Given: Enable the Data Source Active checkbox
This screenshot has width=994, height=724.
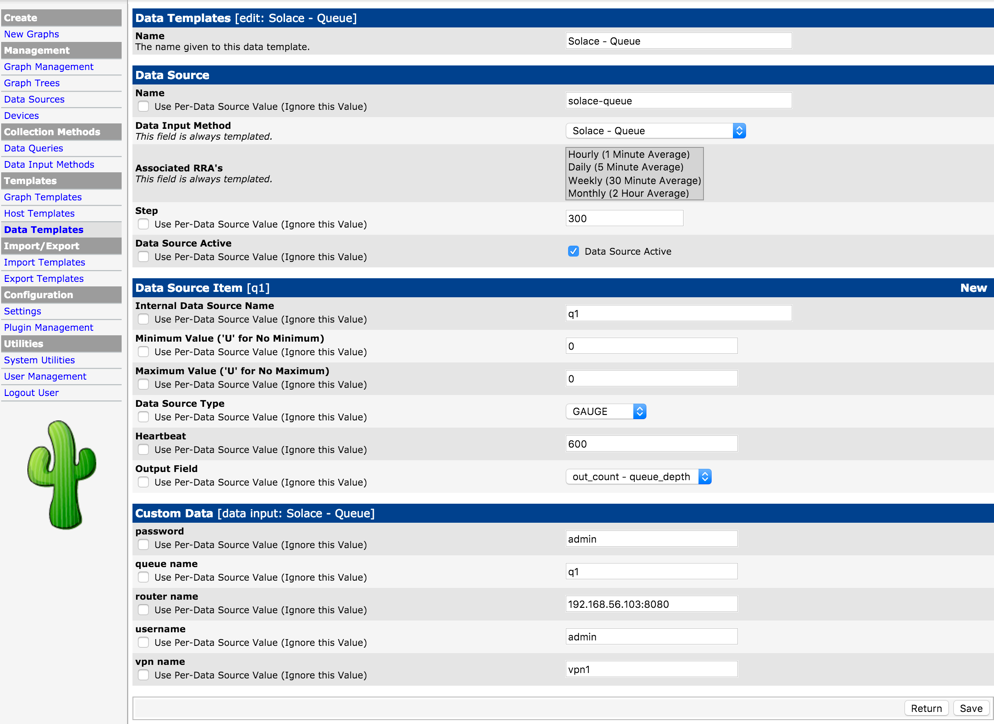Looking at the screenshot, I should click(573, 252).
